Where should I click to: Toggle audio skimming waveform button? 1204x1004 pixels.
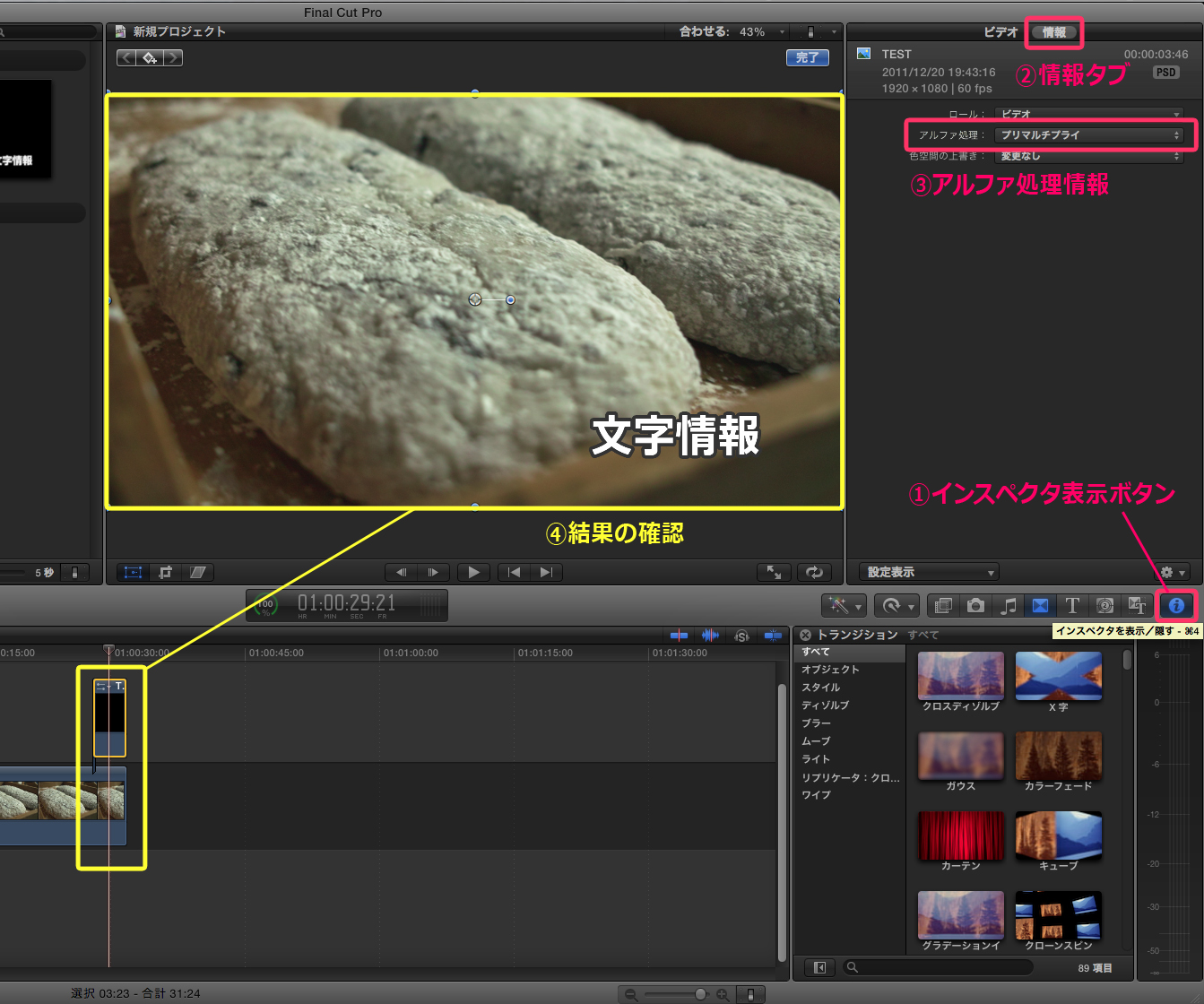(710, 636)
